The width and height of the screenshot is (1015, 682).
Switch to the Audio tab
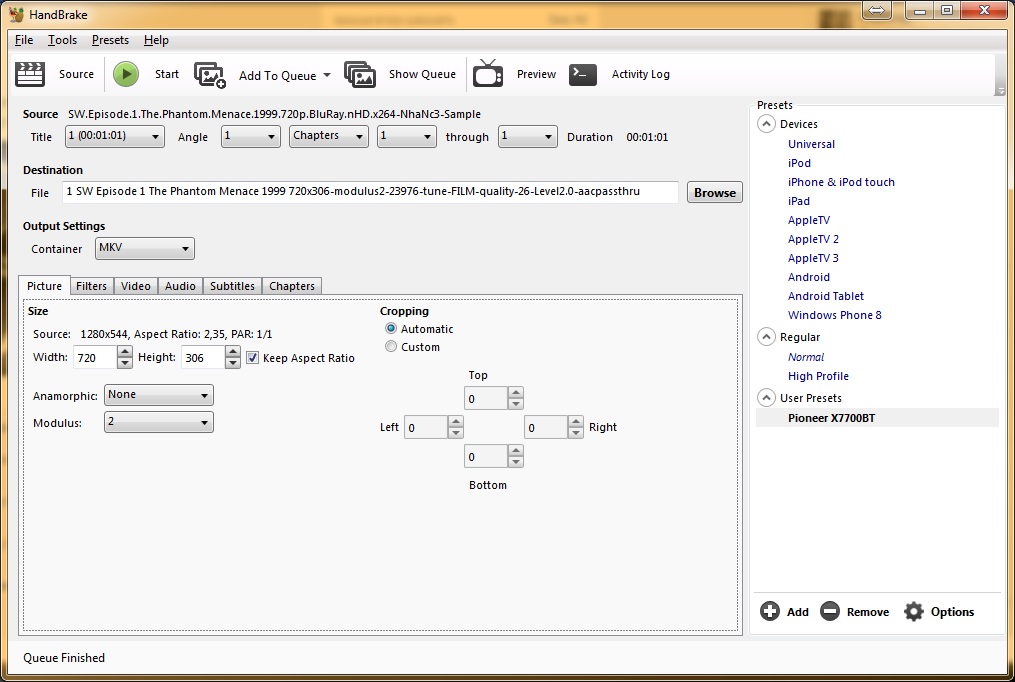[x=180, y=286]
